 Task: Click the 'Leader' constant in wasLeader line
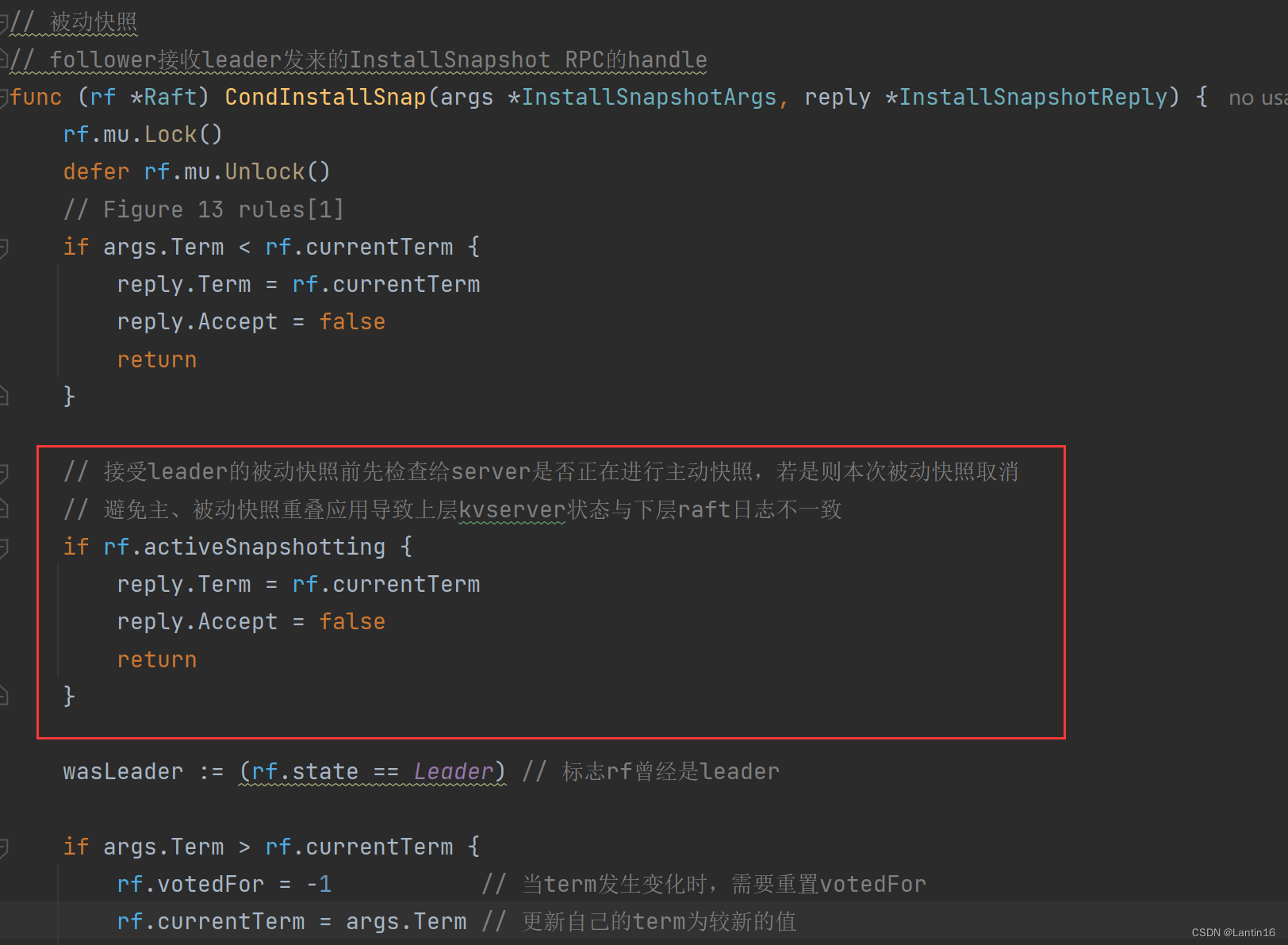pos(454,771)
